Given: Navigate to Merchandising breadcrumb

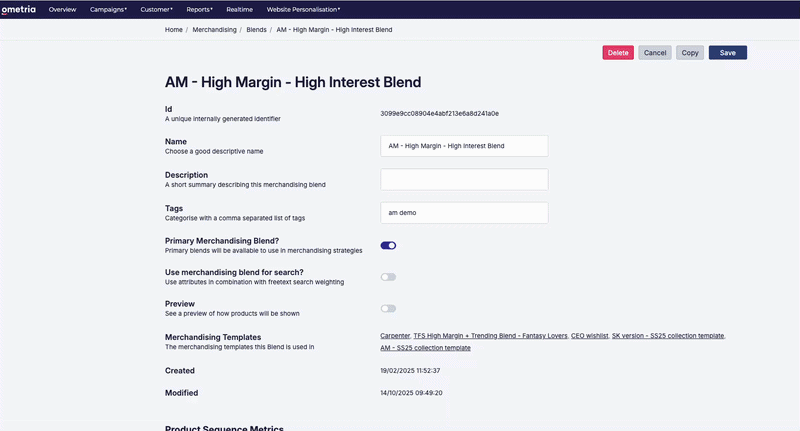Looking at the screenshot, I should coord(214,30).
